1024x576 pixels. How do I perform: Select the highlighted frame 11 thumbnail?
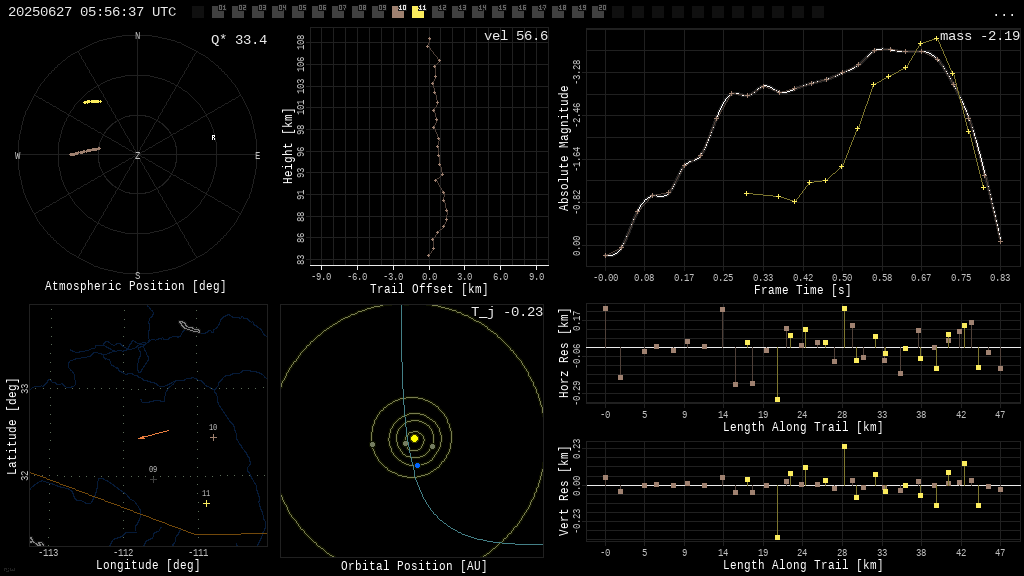(x=419, y=13)
